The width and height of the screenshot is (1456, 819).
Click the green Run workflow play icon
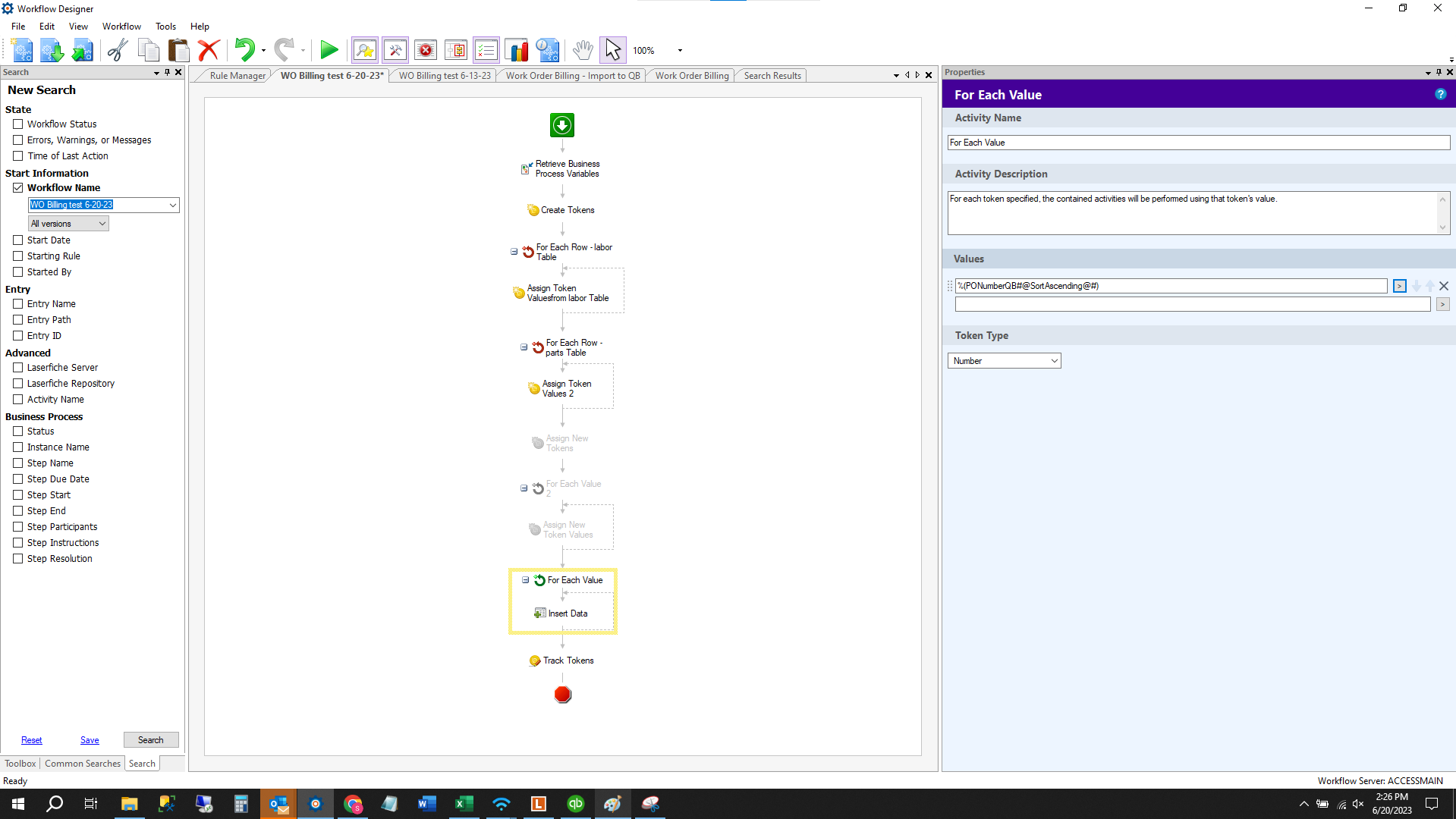coord(329,51)
